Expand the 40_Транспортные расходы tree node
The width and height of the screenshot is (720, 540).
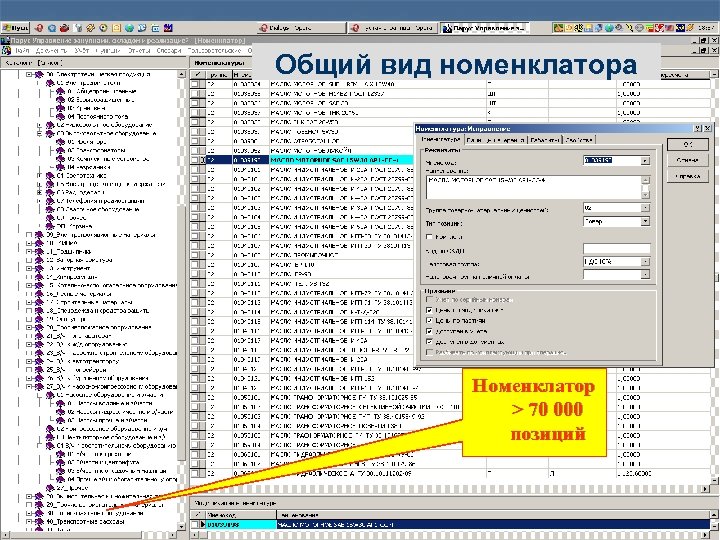point(29,522)
